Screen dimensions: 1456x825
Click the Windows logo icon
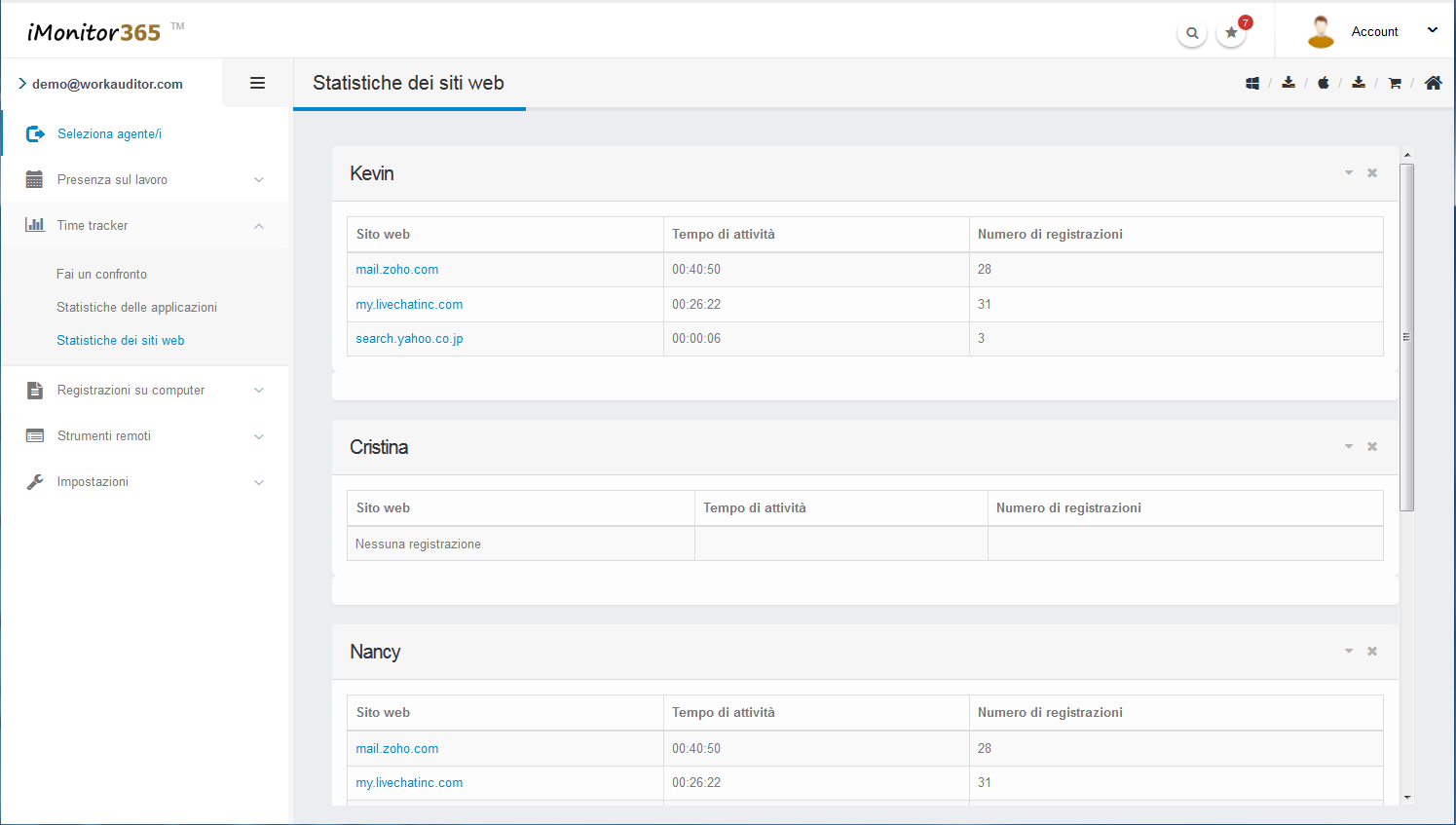tap(1252, 84)
